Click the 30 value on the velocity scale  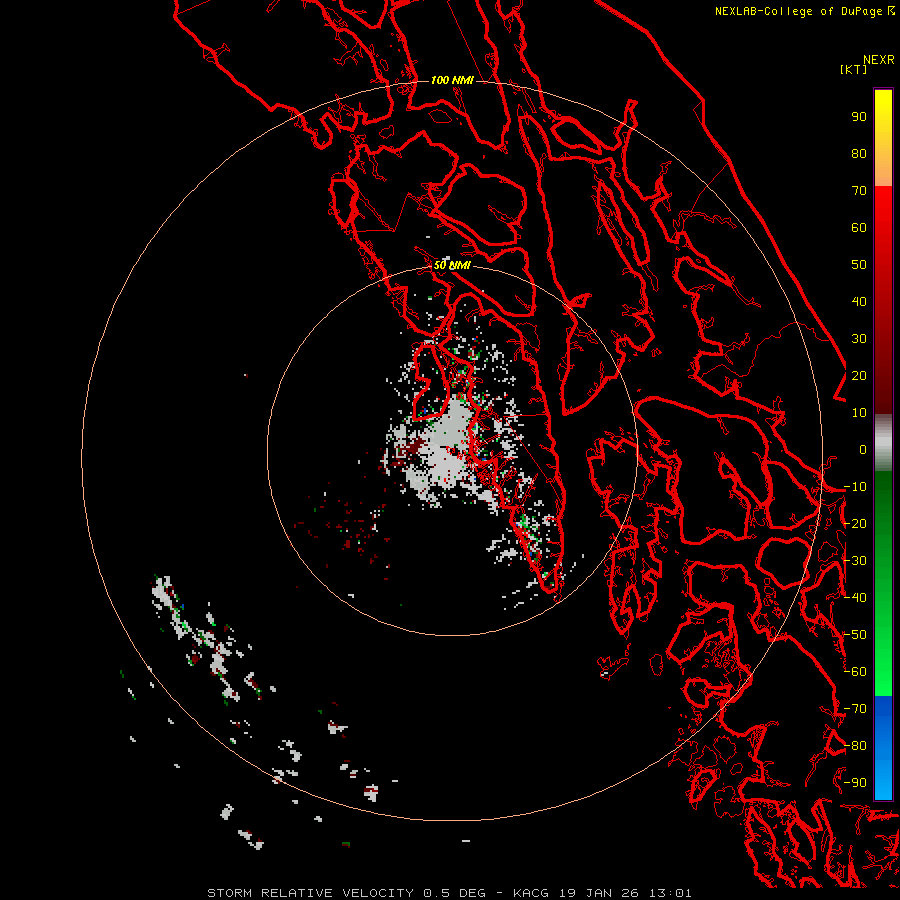859,339
